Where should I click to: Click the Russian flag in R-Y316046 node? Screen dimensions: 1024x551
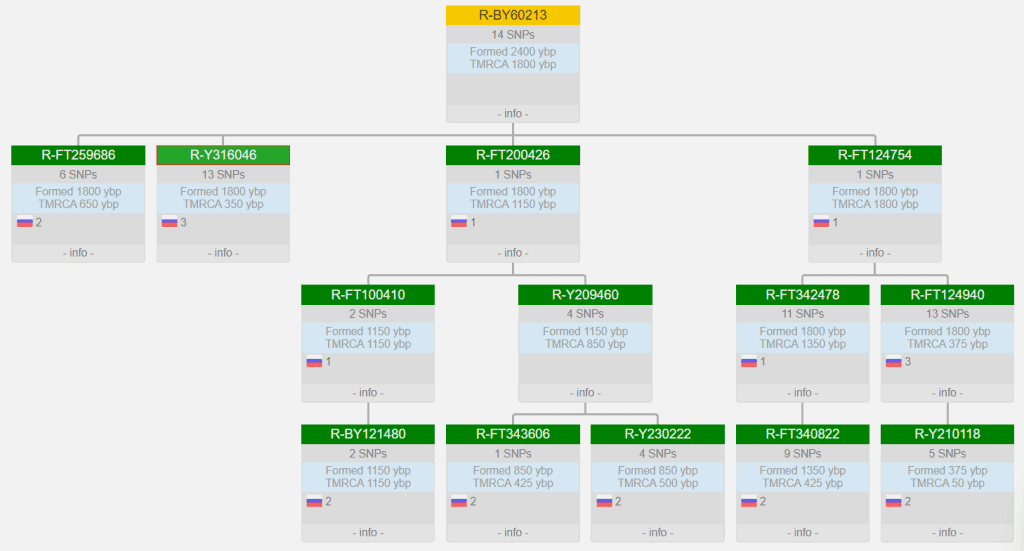170,222
